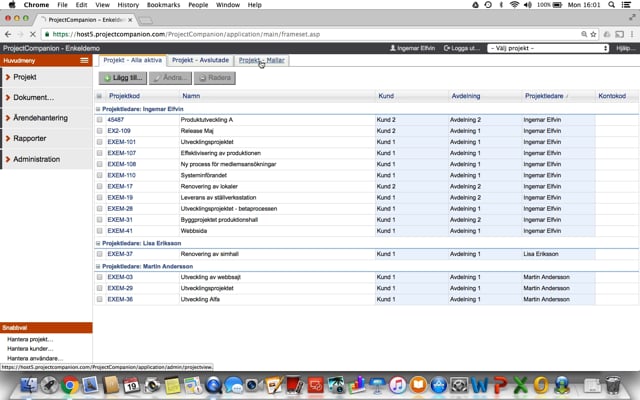Tick the checkbox for project EXEM-101
Screen dimensions: 640x400
(100, 142)
